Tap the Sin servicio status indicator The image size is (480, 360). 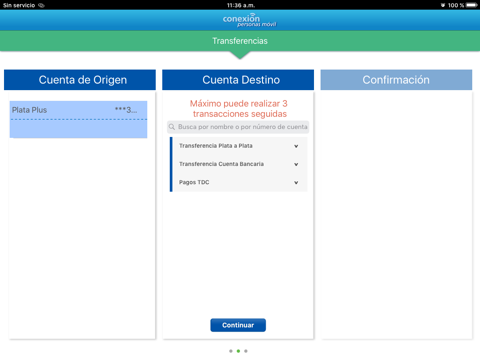click(19, 5)
